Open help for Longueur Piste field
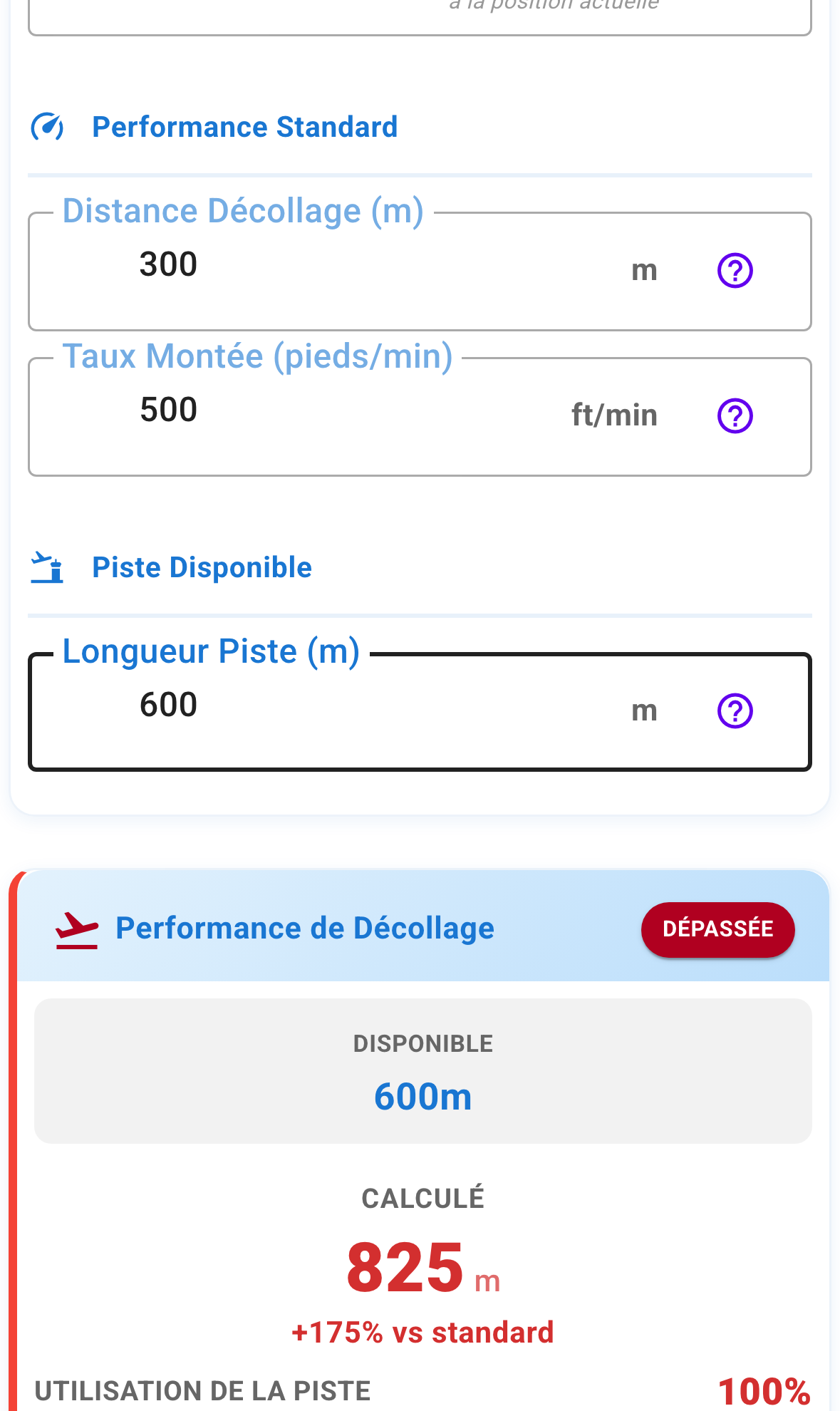840x1411 pixels. pos(735,711)
